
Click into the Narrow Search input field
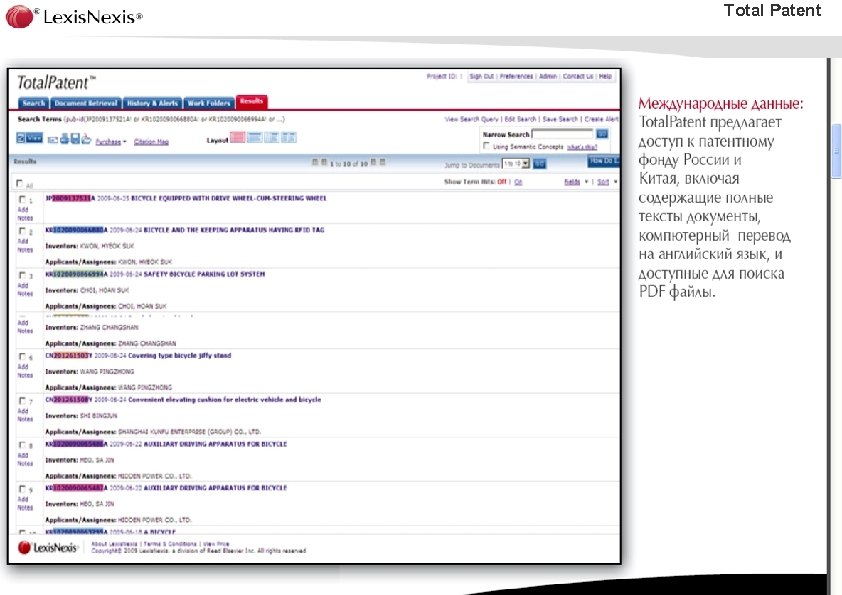click(x=562, y=134)
